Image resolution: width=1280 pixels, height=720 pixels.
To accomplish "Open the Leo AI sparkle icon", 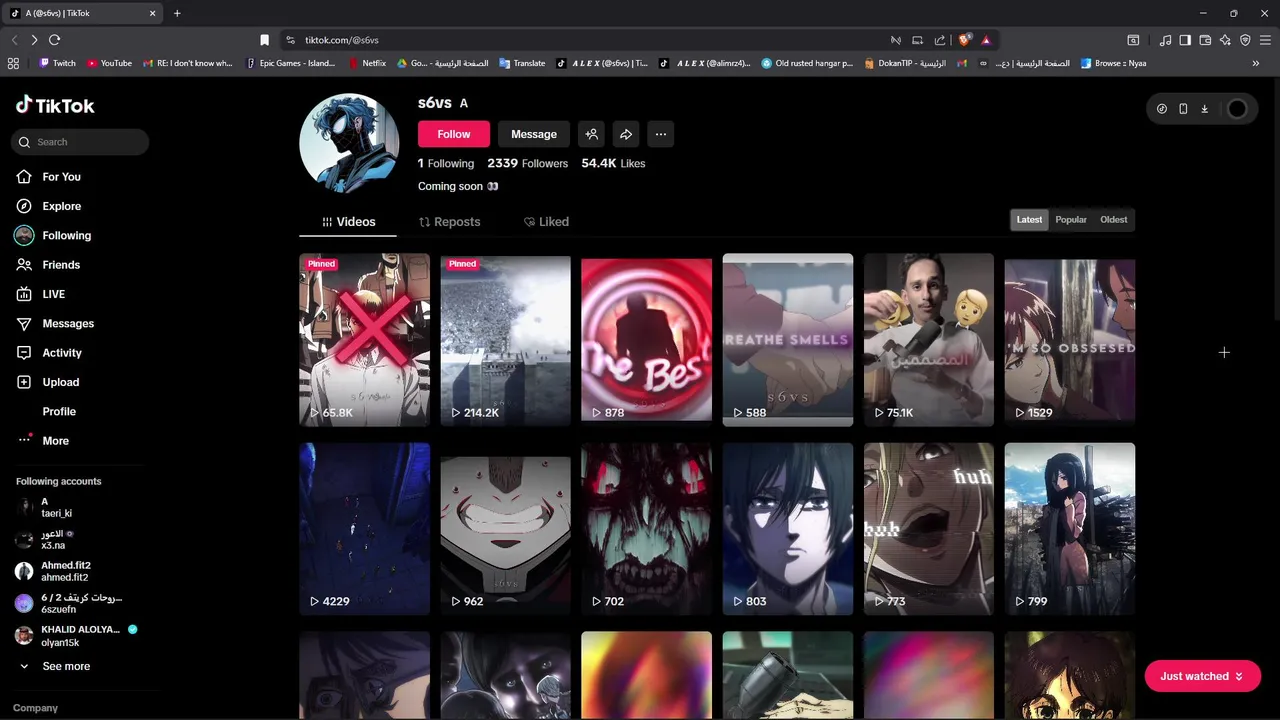I will point(1225,40).
